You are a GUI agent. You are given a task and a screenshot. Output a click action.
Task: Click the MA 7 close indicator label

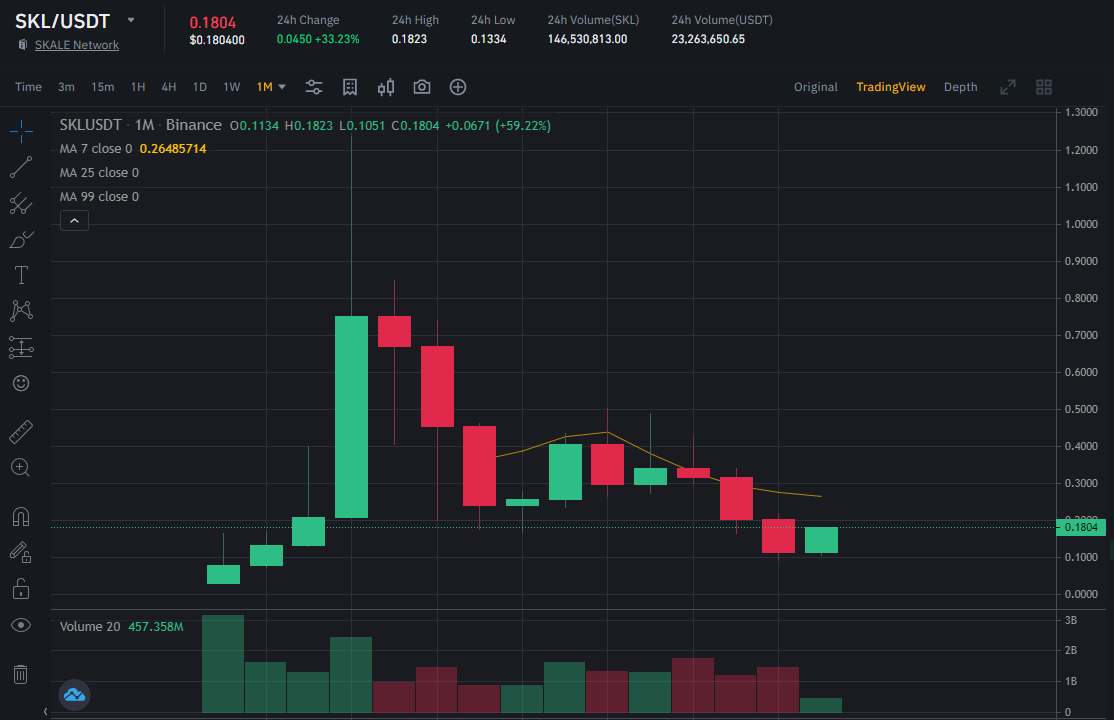96,149
